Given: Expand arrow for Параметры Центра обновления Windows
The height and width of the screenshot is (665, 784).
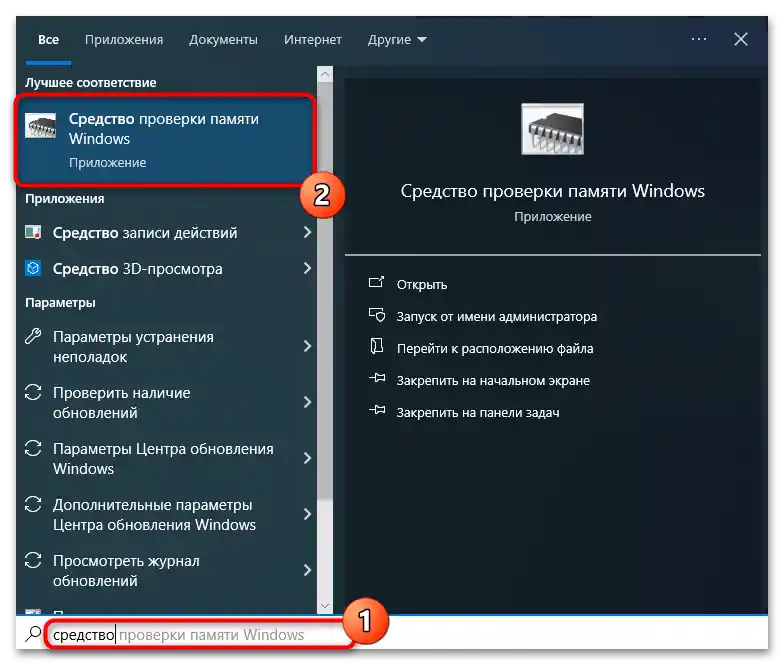Looking at the screenshot, I should tap(307, 458).
